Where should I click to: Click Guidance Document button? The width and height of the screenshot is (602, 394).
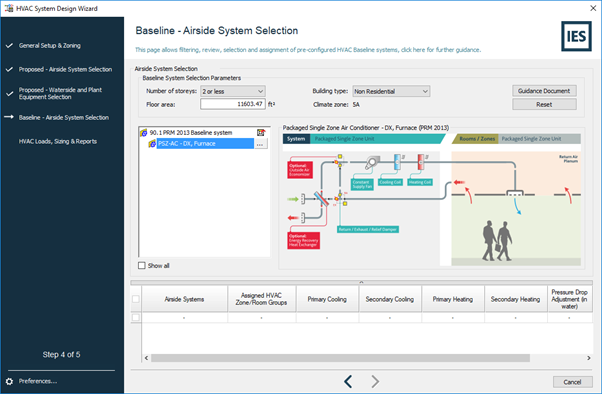pyautogui.click(x=544, y=91)
